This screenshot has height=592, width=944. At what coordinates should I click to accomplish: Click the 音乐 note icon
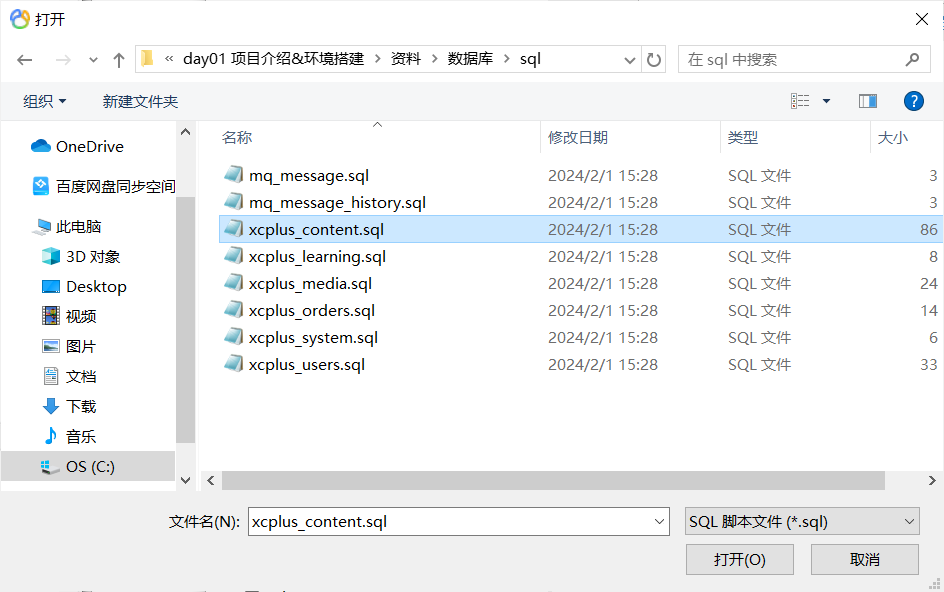(x=51, y=436)
